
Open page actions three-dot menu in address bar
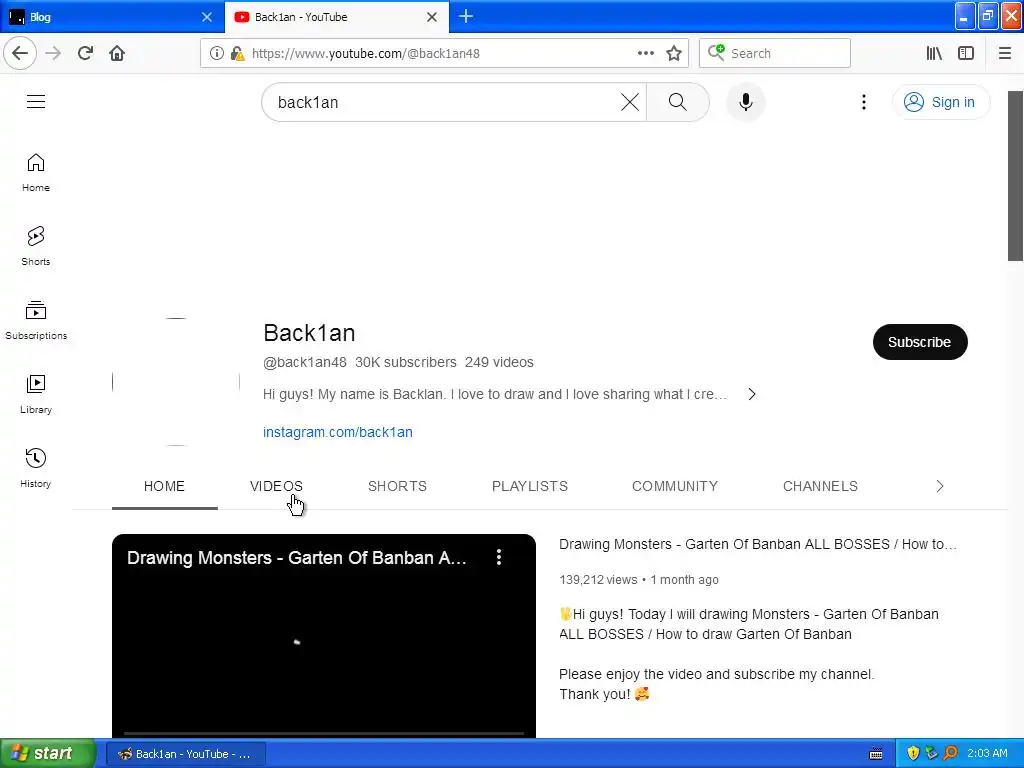pos(645,54)
